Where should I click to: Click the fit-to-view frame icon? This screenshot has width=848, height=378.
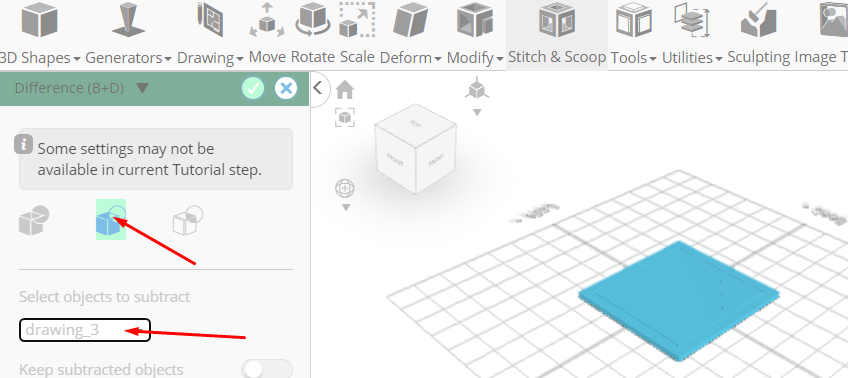pos(345,117)
